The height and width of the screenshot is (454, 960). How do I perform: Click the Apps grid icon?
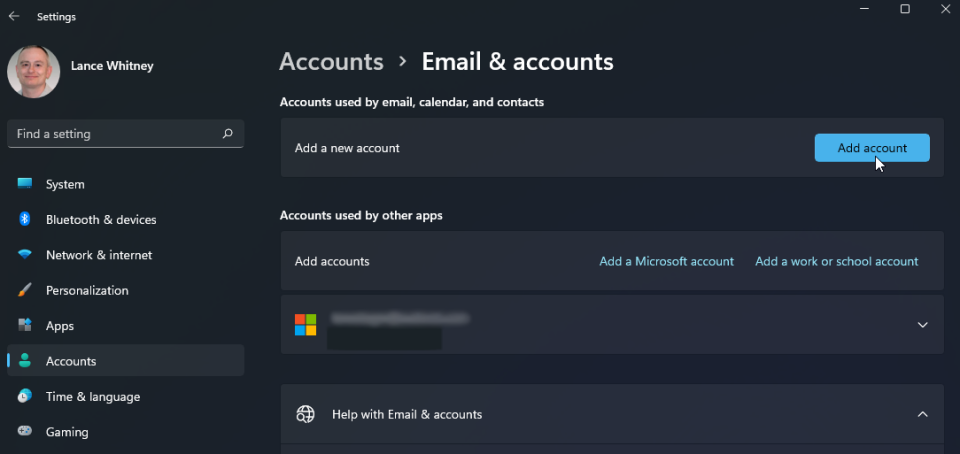pos(24,326)
